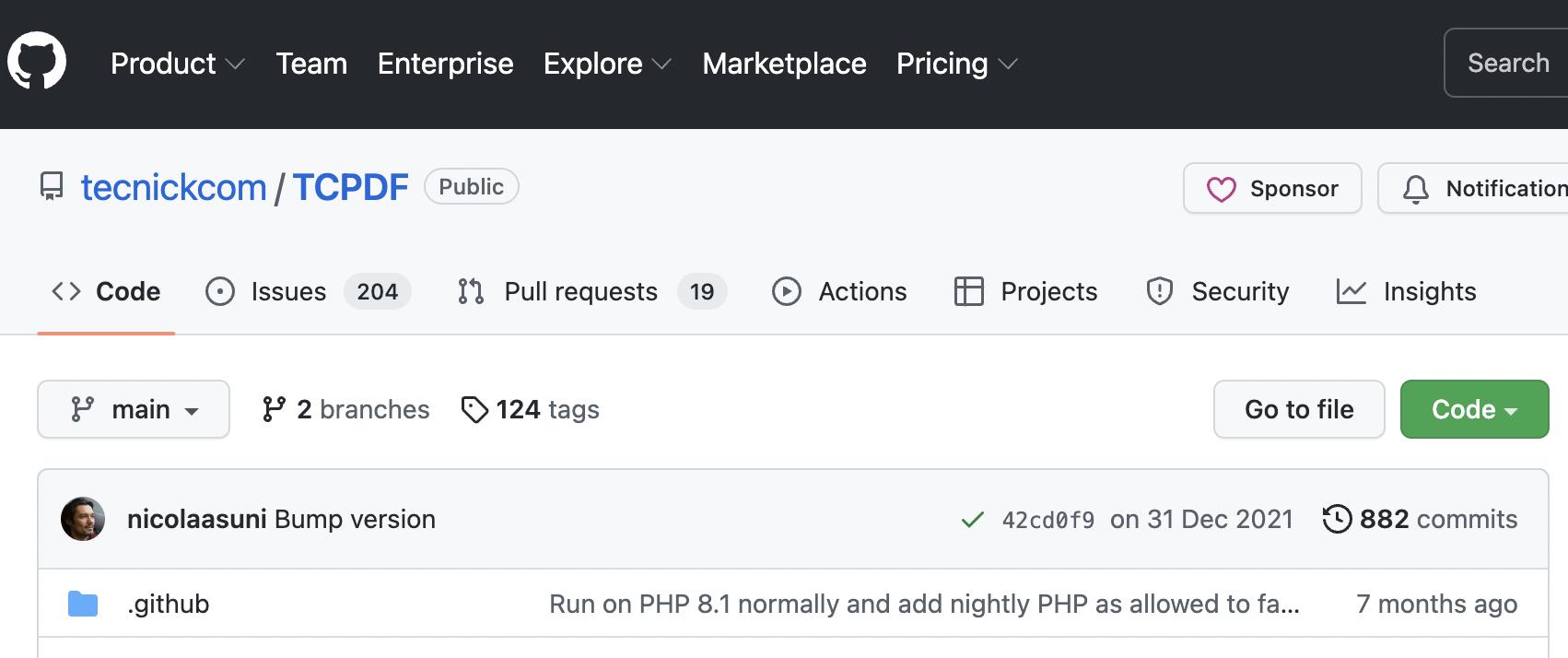Open the Notifications button
Image resolution: width=1568 pixels, height=658 pixels.
[x=1473, y=188]
